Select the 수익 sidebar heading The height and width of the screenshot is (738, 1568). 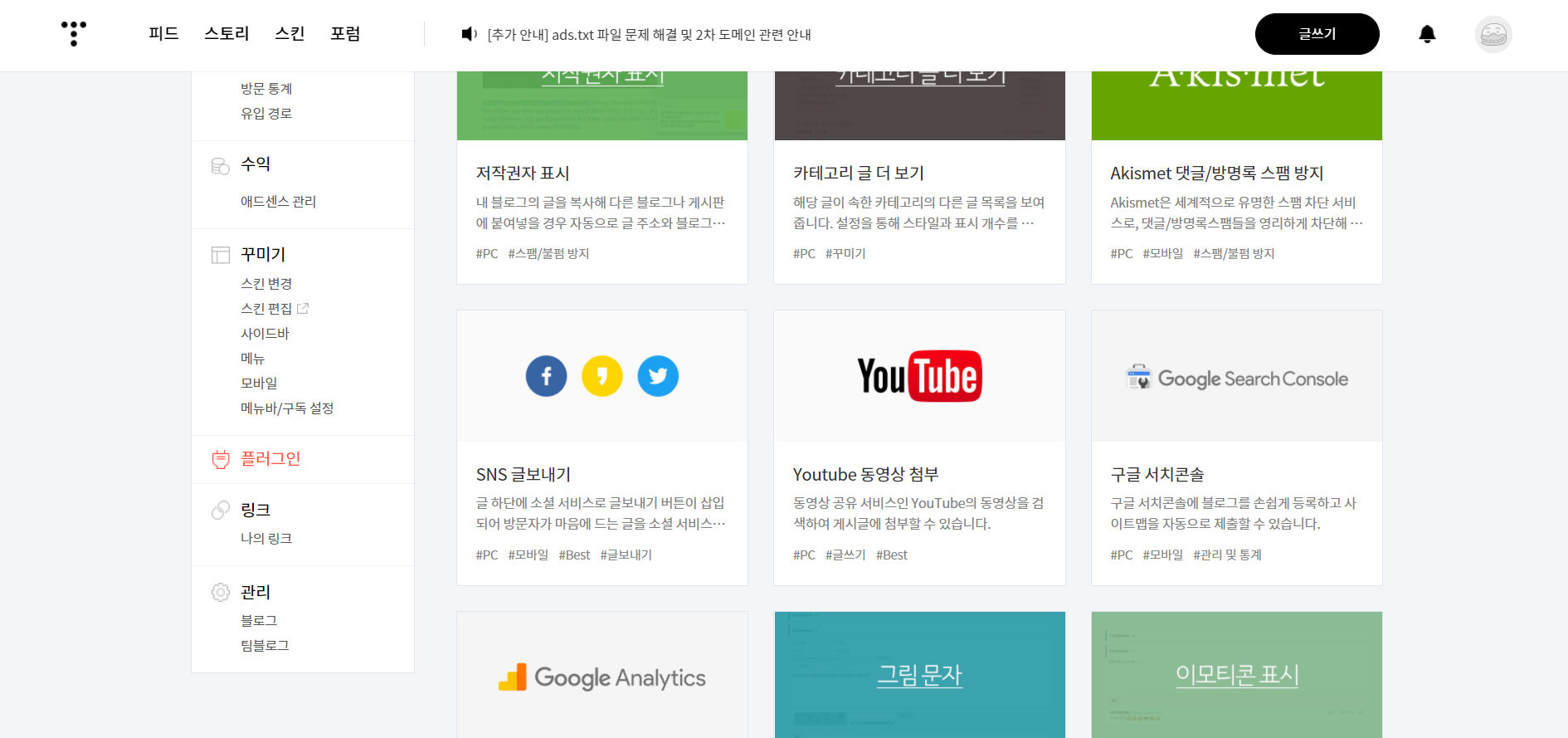point(256,164)
